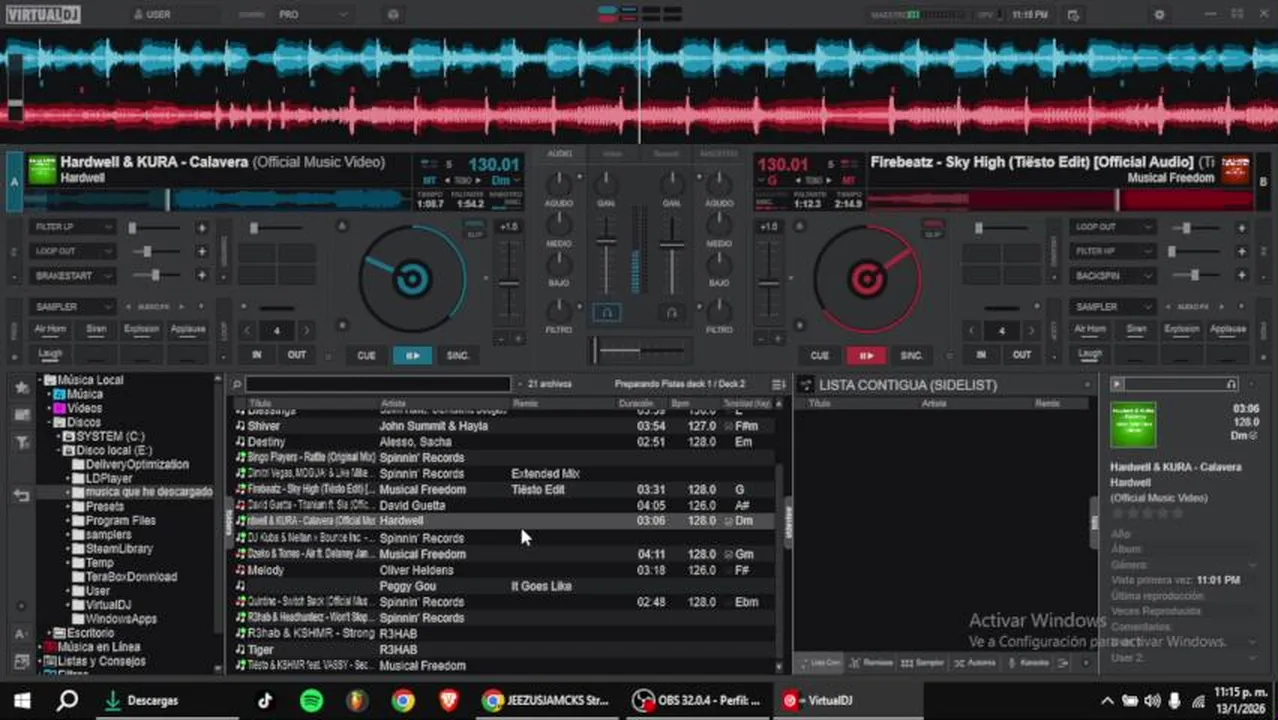Switch mixer to MASTER tab
Viewport: 1278px width, 720px height.
click(x=719, y=154)
